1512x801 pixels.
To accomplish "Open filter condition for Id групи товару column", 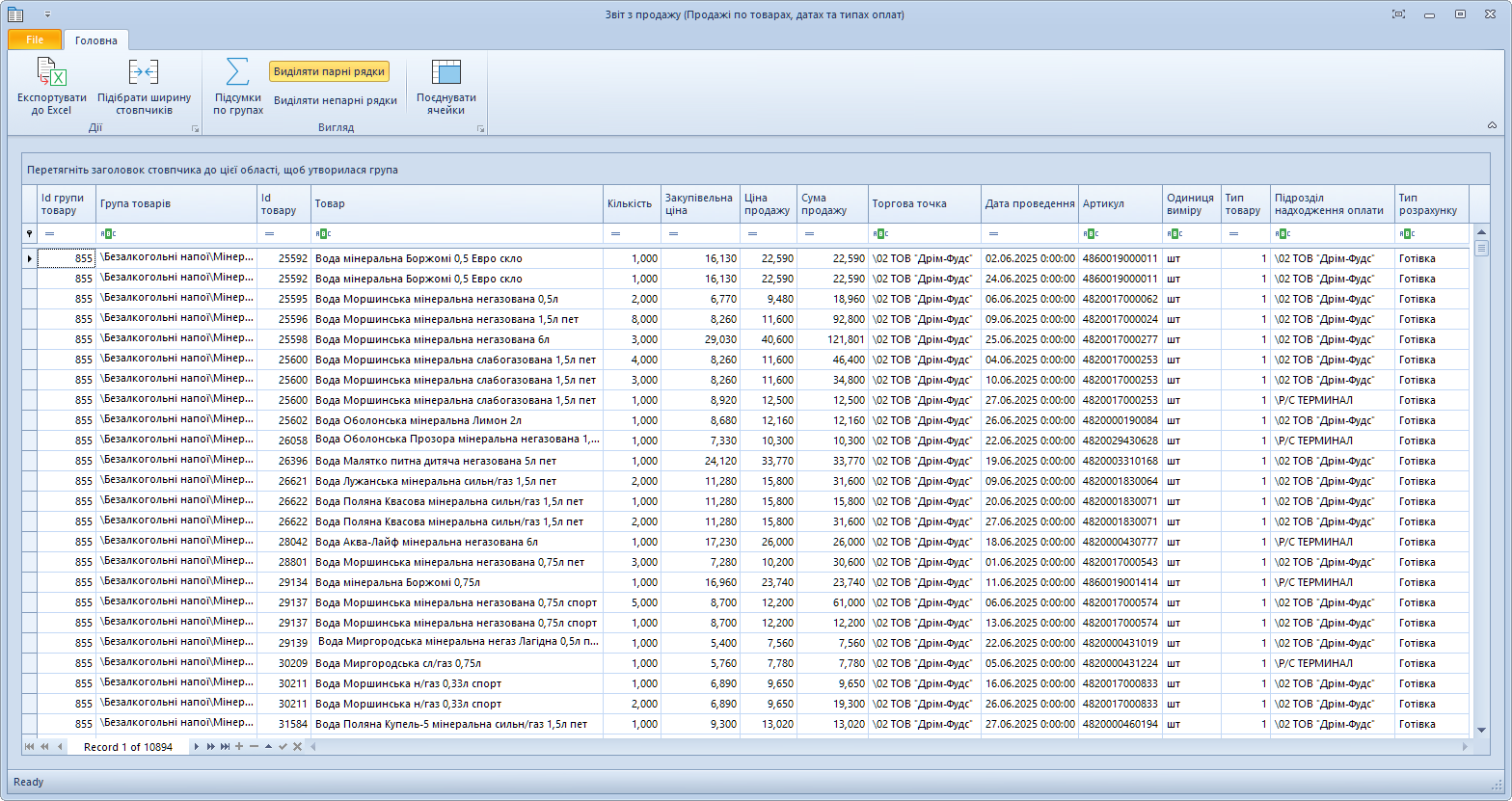I will (x=50, y=234).
